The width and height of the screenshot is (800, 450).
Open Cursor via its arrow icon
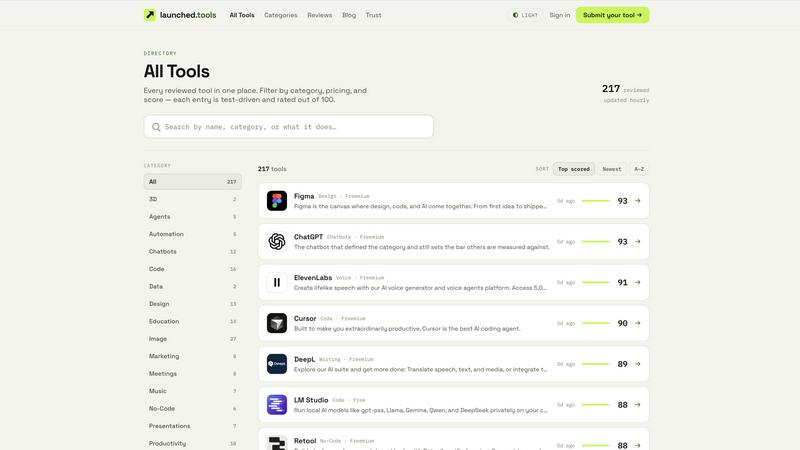[638, 323]
